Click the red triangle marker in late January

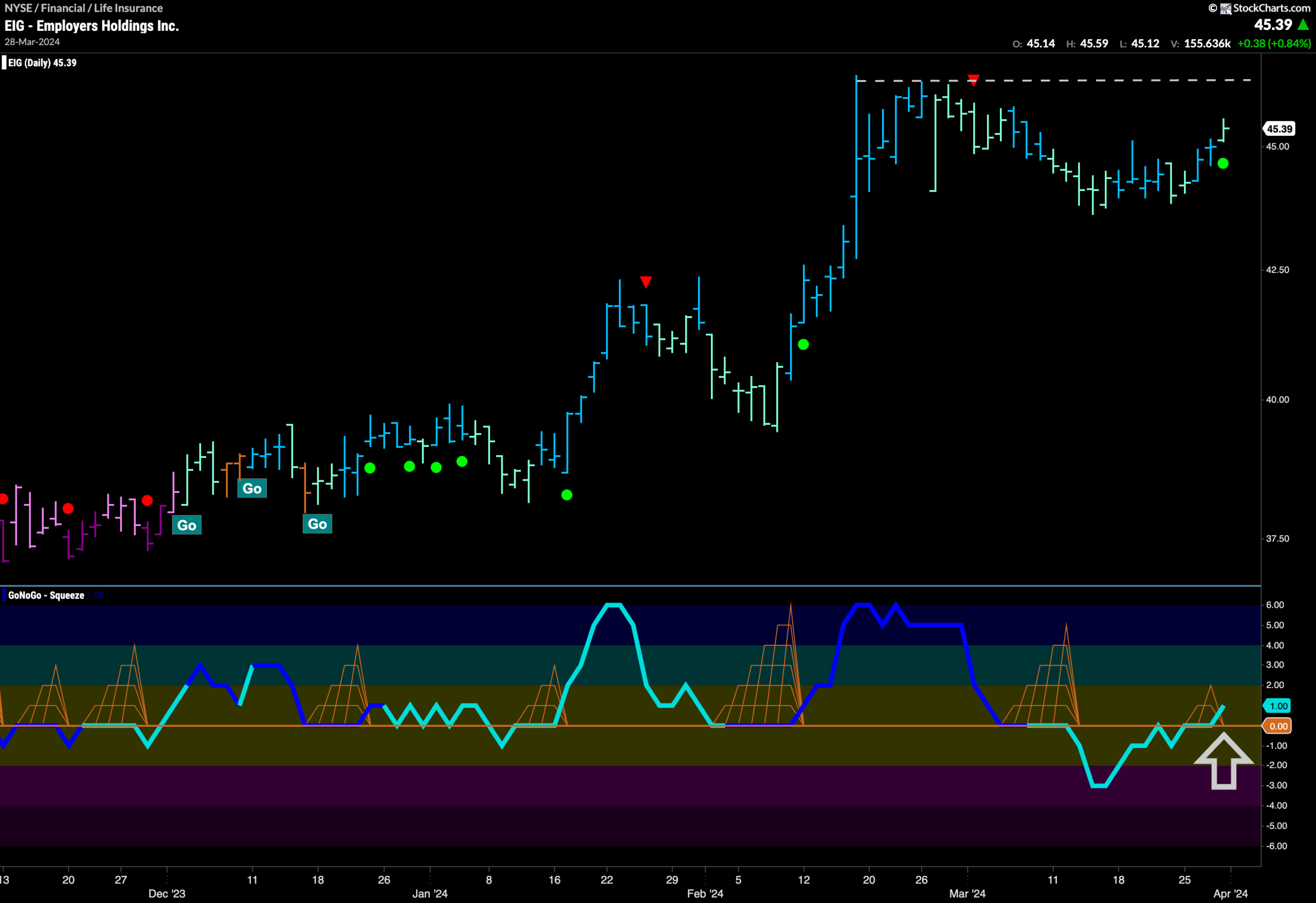pyautogui.click(x=646, y=282)
